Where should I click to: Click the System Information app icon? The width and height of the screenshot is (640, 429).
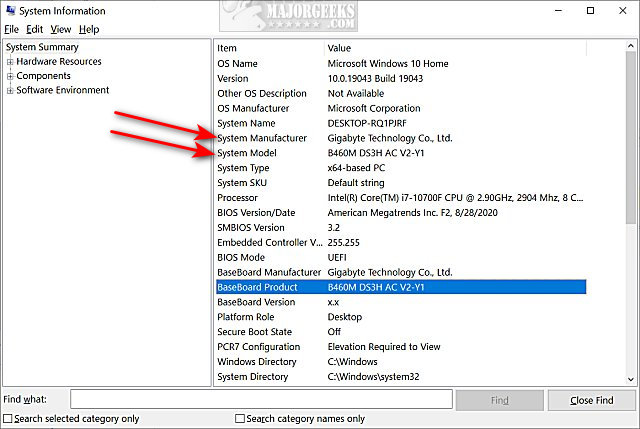[10, 10]
